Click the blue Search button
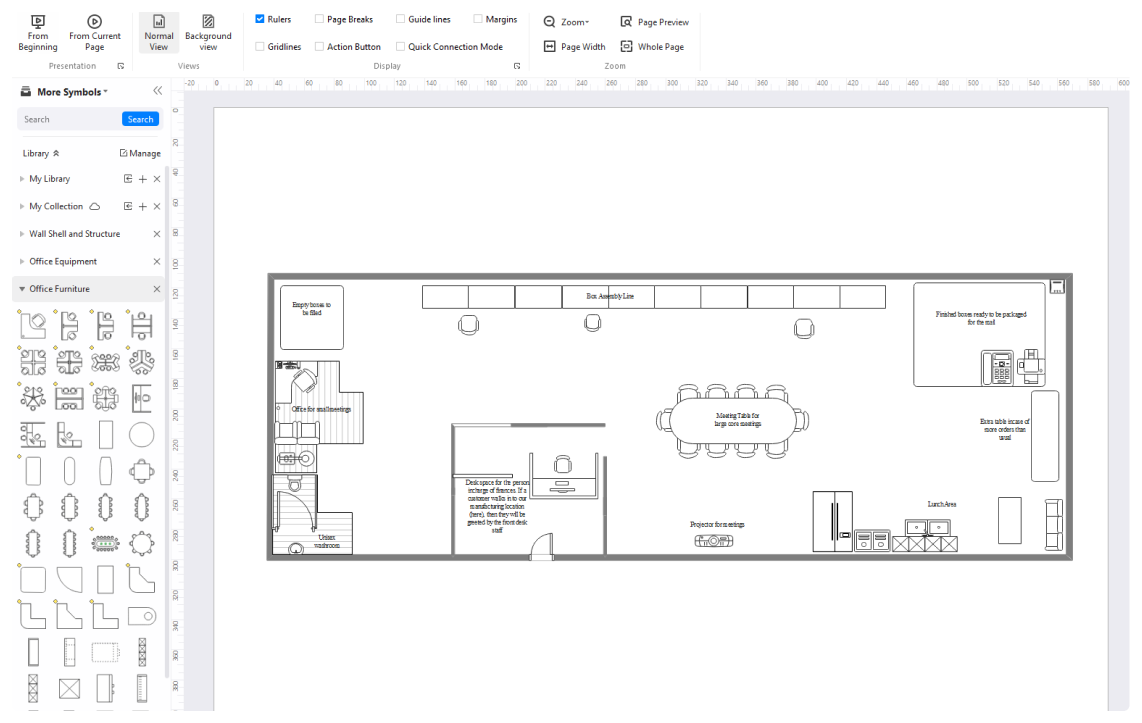Image resolution: width=1142 pixels, height=723 pixels. coord(141,119)
